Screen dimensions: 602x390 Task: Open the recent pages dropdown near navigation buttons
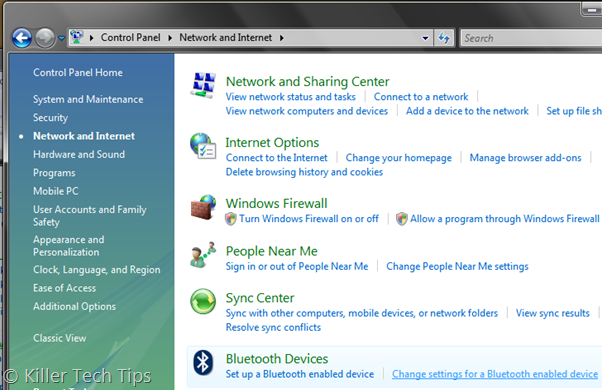pyautogui.click(x=61, y=38)
